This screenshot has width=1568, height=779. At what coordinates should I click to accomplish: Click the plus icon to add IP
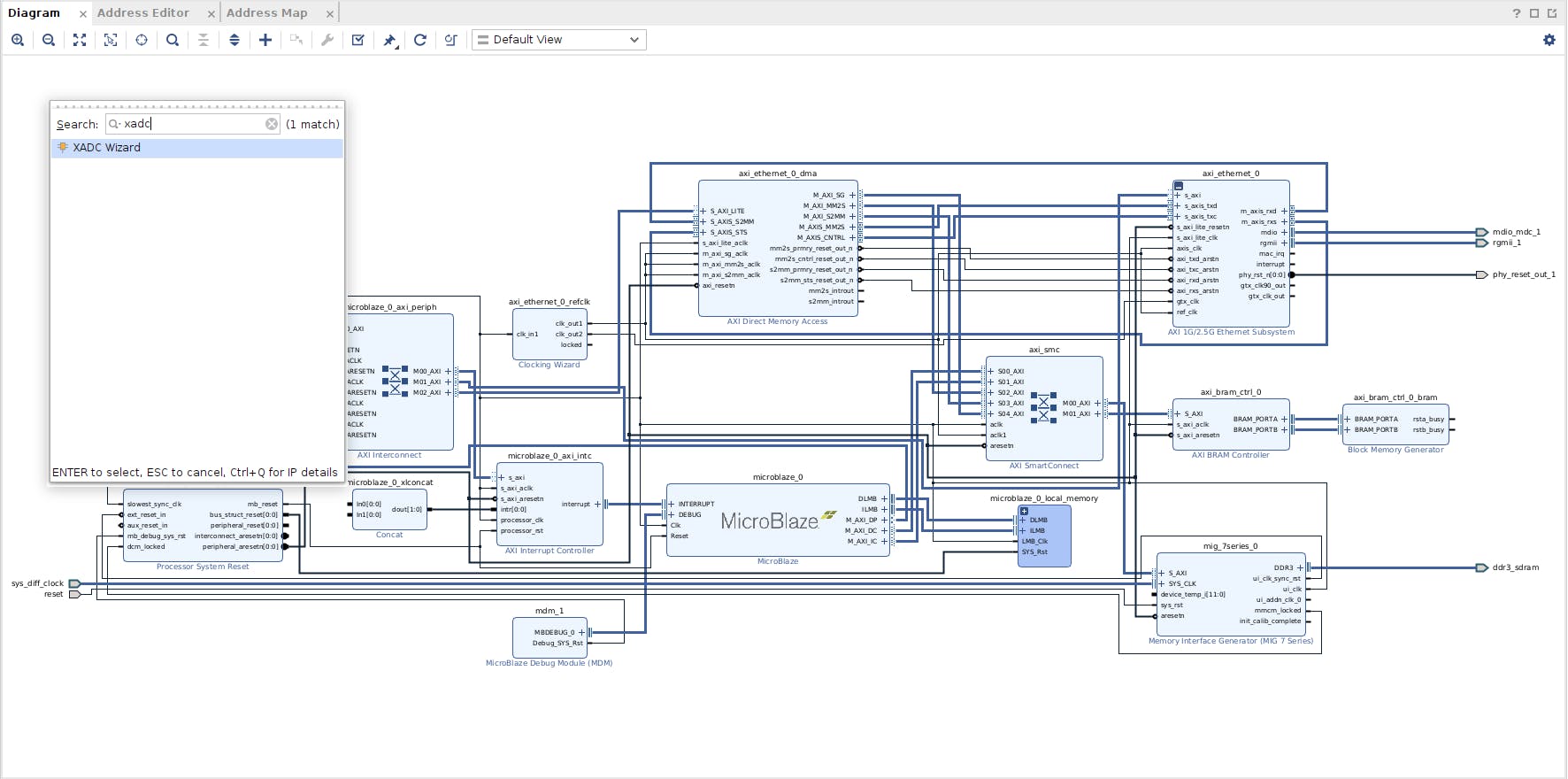click(265, 40)
